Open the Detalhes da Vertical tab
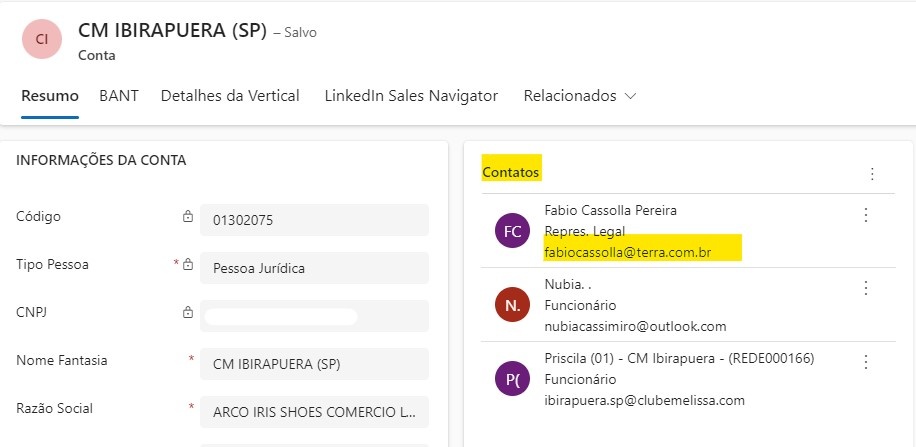The width and height of the screenshot is (916, 447). tap(230, 96)
